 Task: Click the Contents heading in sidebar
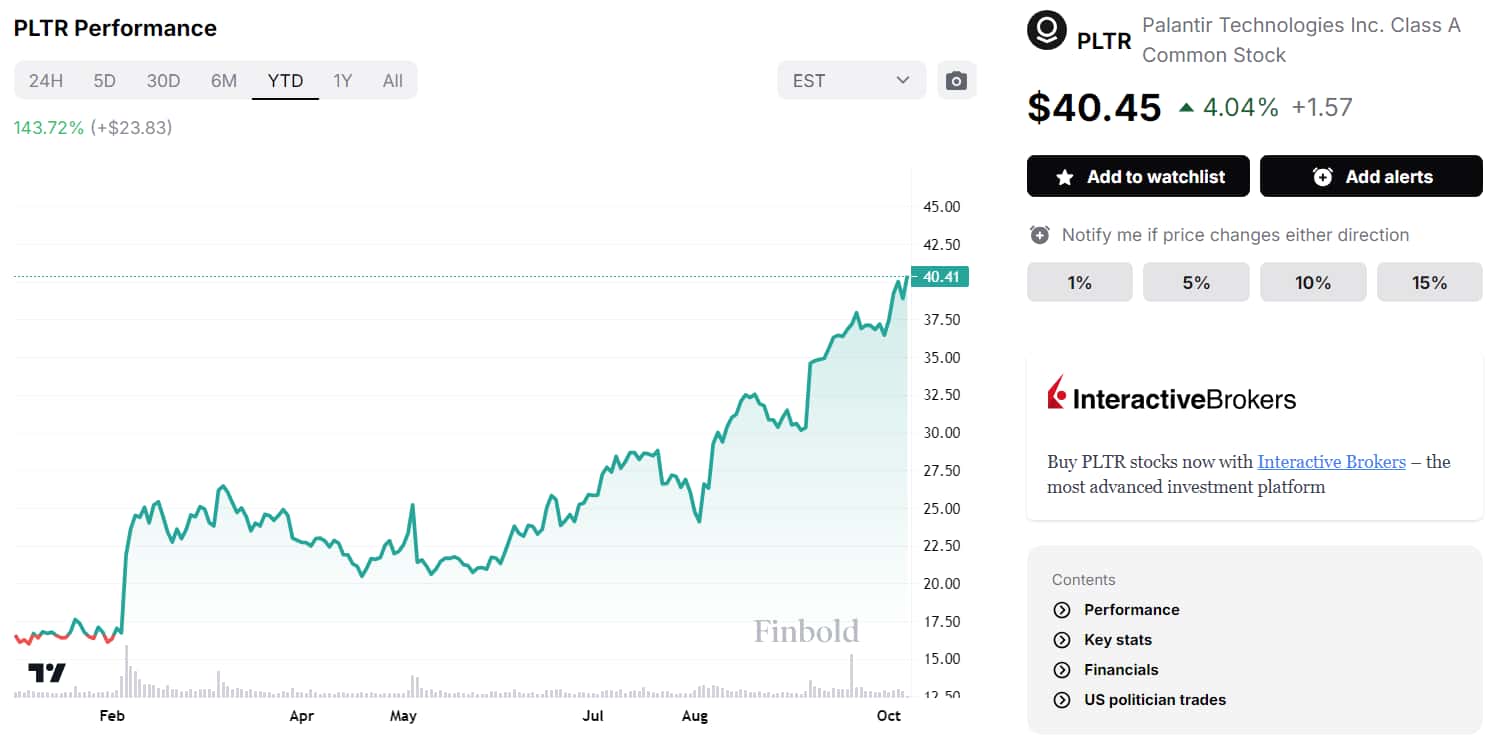[x=1083, y=580]
